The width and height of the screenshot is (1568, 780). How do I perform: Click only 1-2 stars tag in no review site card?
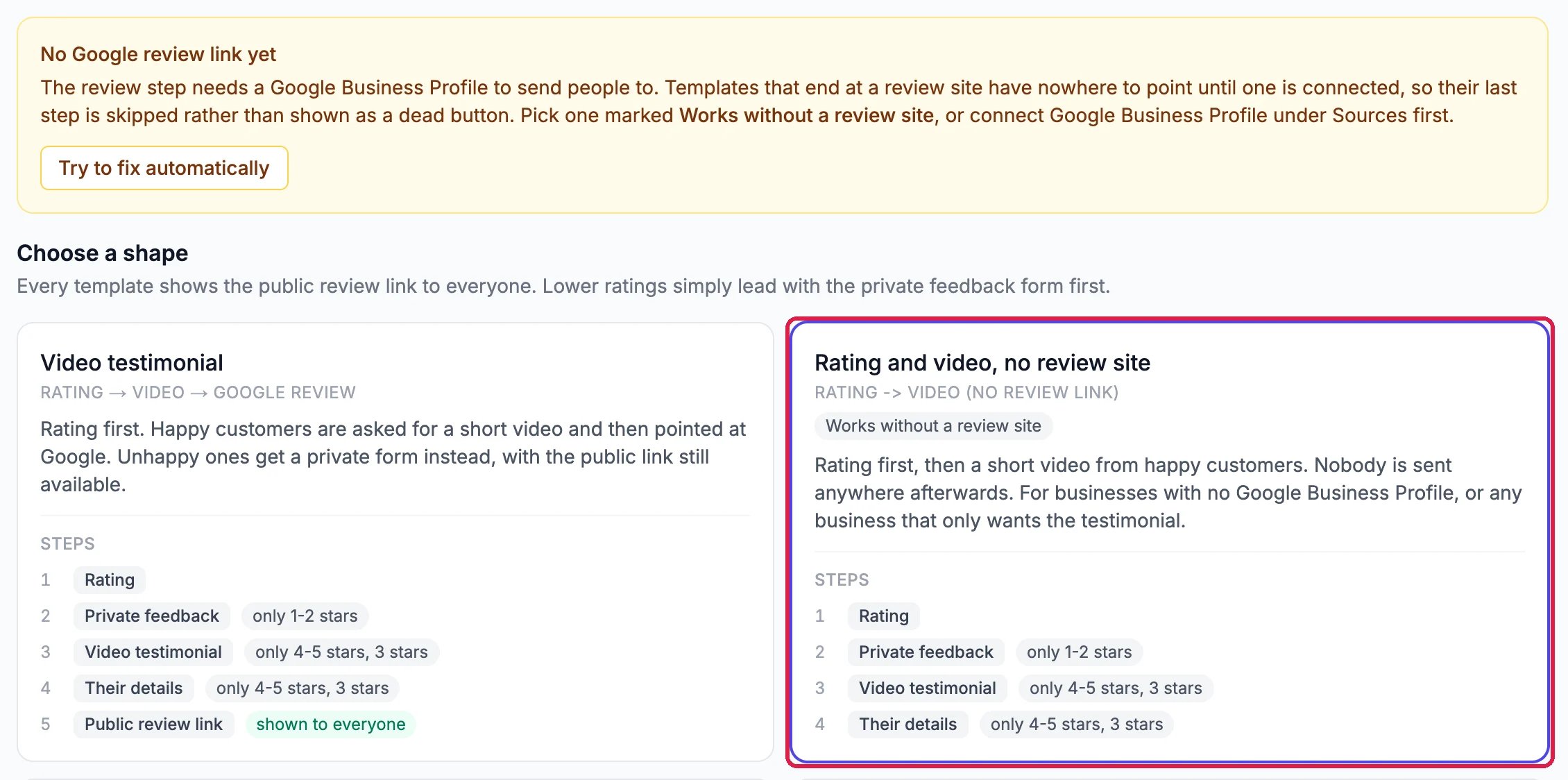click(1080, 652)
